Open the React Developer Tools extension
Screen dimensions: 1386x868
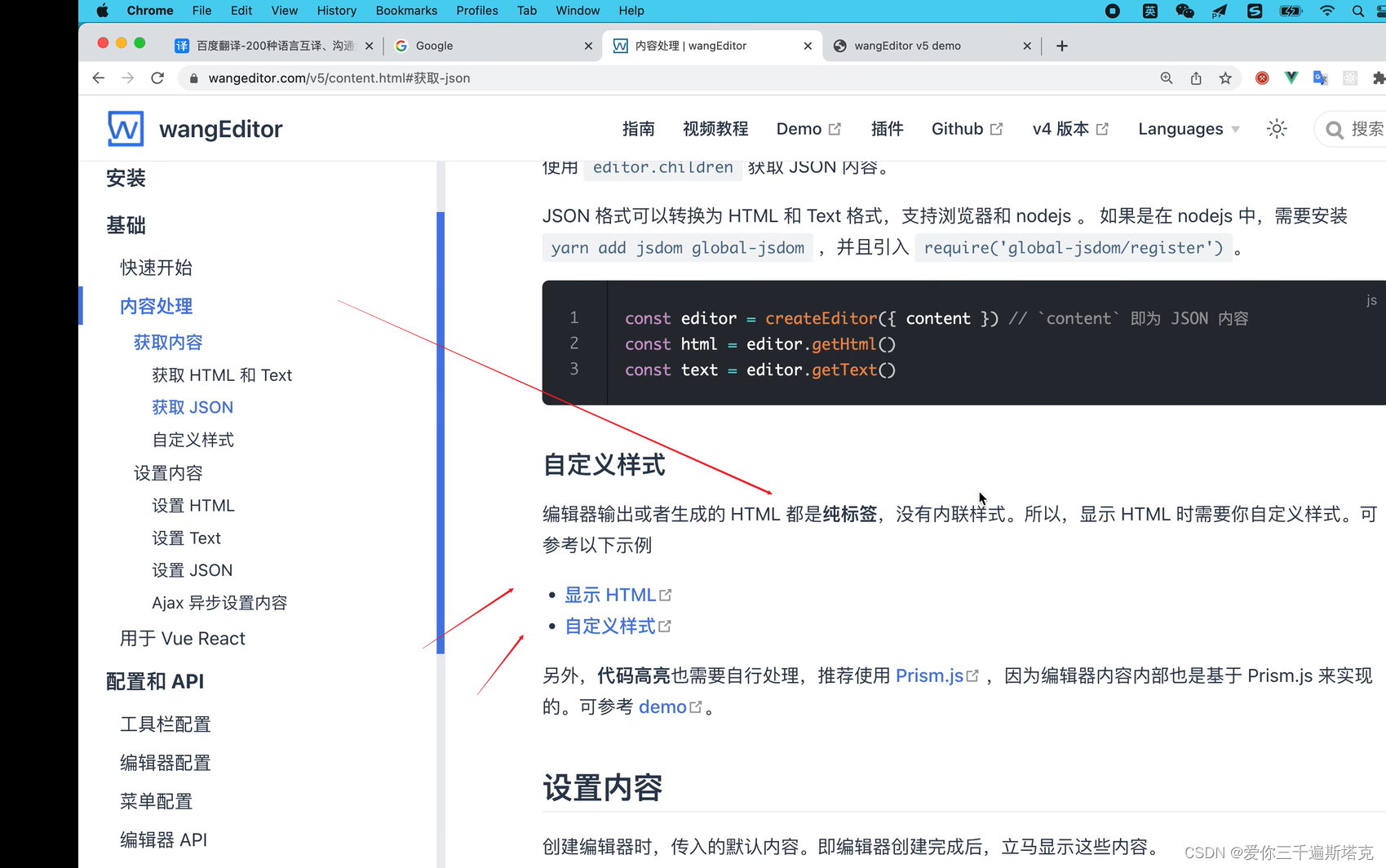[1350, 77]
